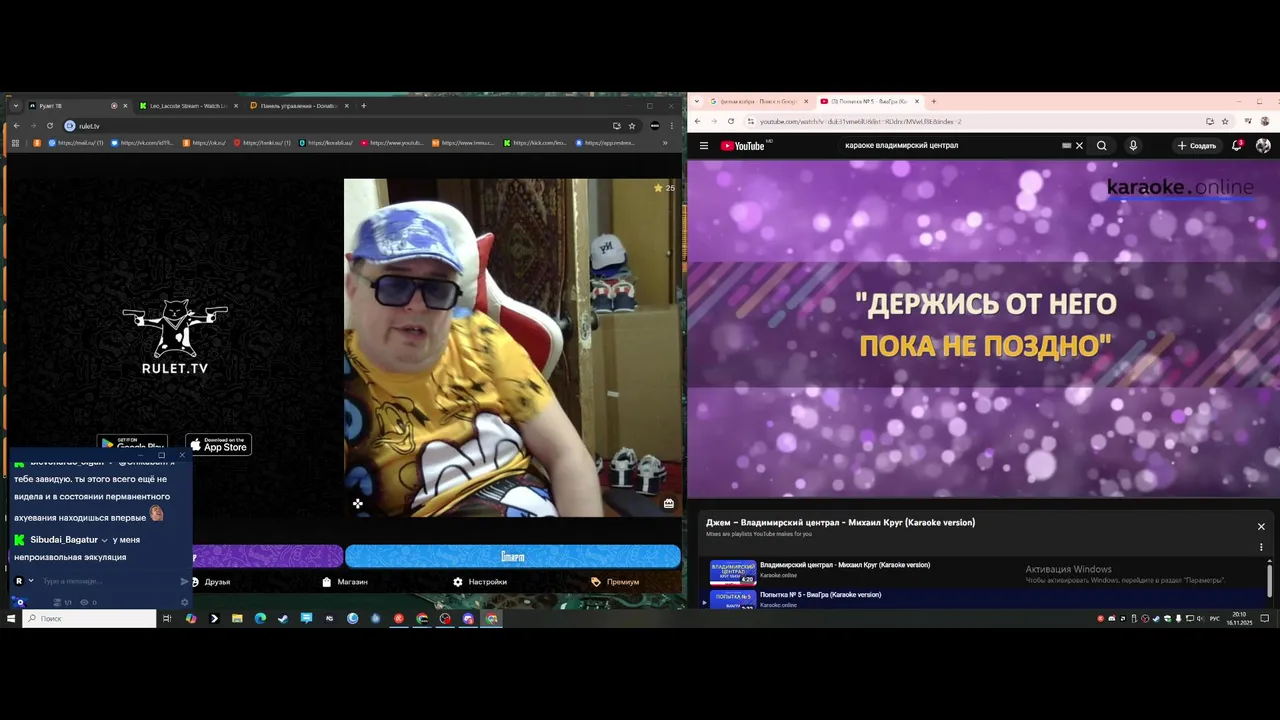Bookmark the YouTube page with star
This screenshot has height=720, width=1280.
click(x=1225, y=122)
